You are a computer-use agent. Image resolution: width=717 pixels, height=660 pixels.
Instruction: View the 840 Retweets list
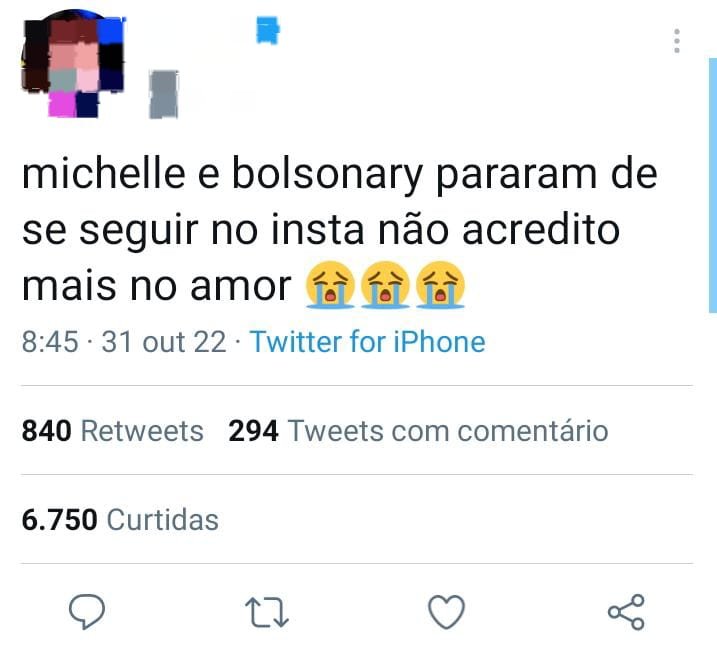pyautogui.click(x=112, y=431)
